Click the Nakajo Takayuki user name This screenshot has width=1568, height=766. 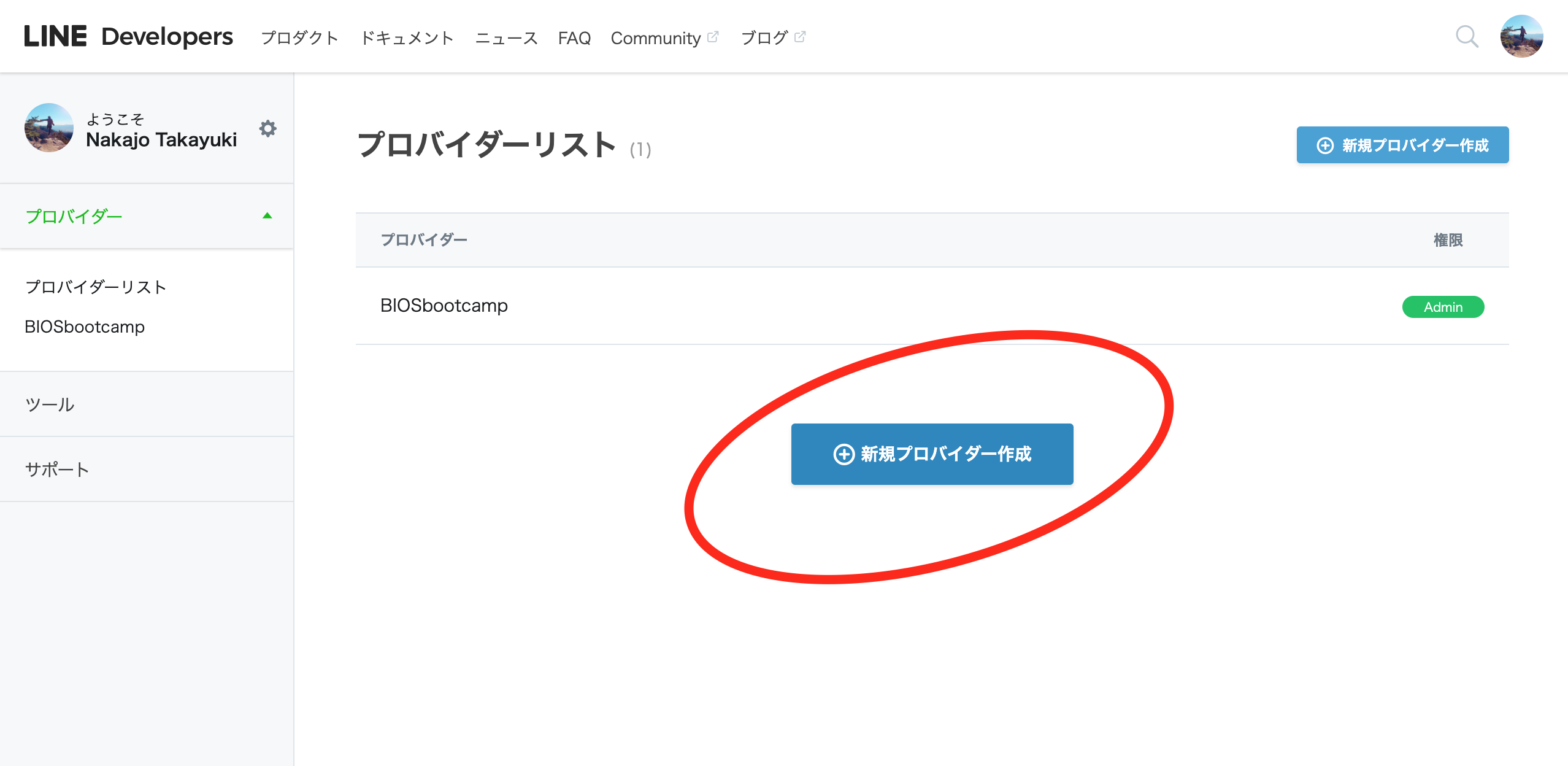coord(161,140)
